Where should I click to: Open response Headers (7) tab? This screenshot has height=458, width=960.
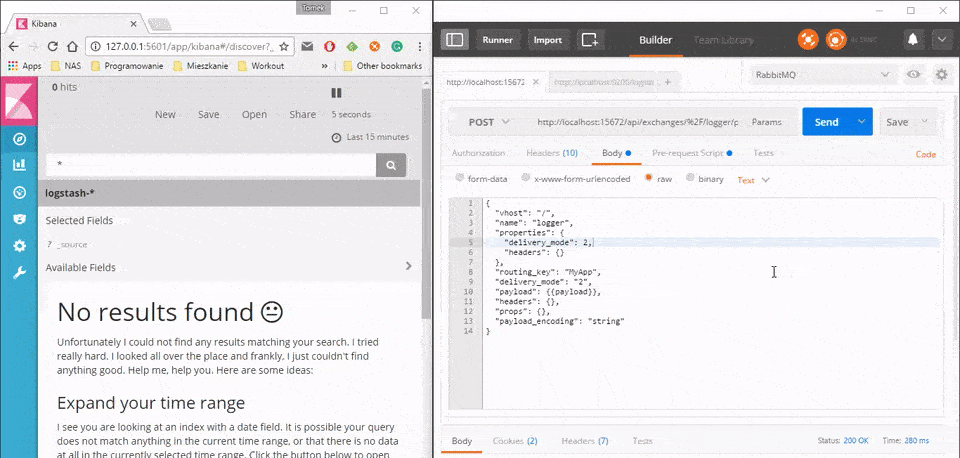coord(585,441)
